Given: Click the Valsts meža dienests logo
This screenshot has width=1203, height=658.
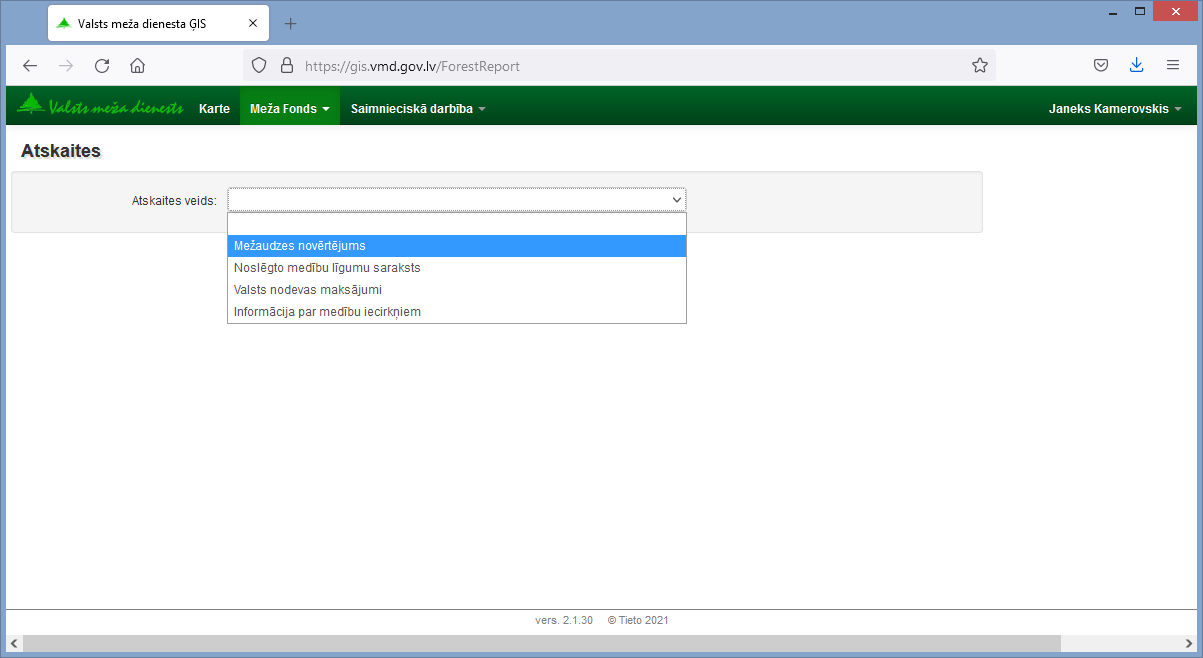Looking at the screenshot, I should point(100,107).
